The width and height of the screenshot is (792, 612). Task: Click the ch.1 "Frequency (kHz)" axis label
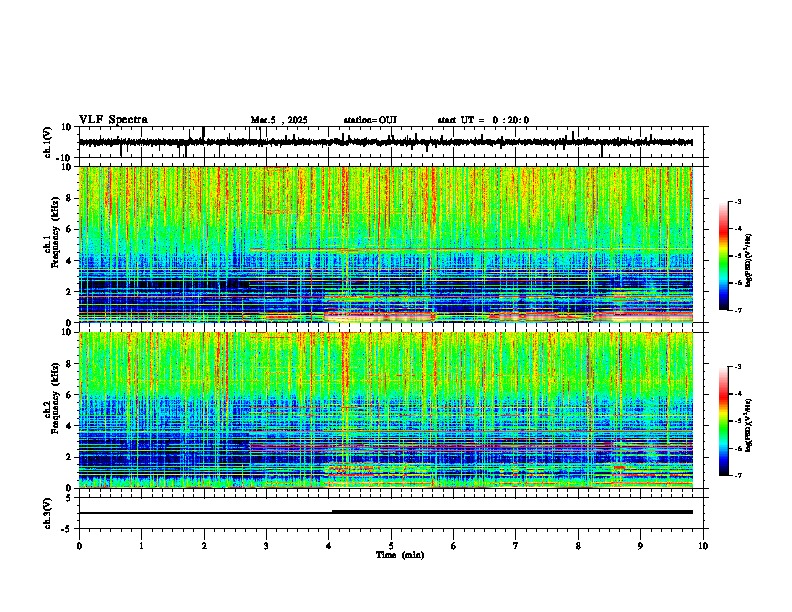55,233
